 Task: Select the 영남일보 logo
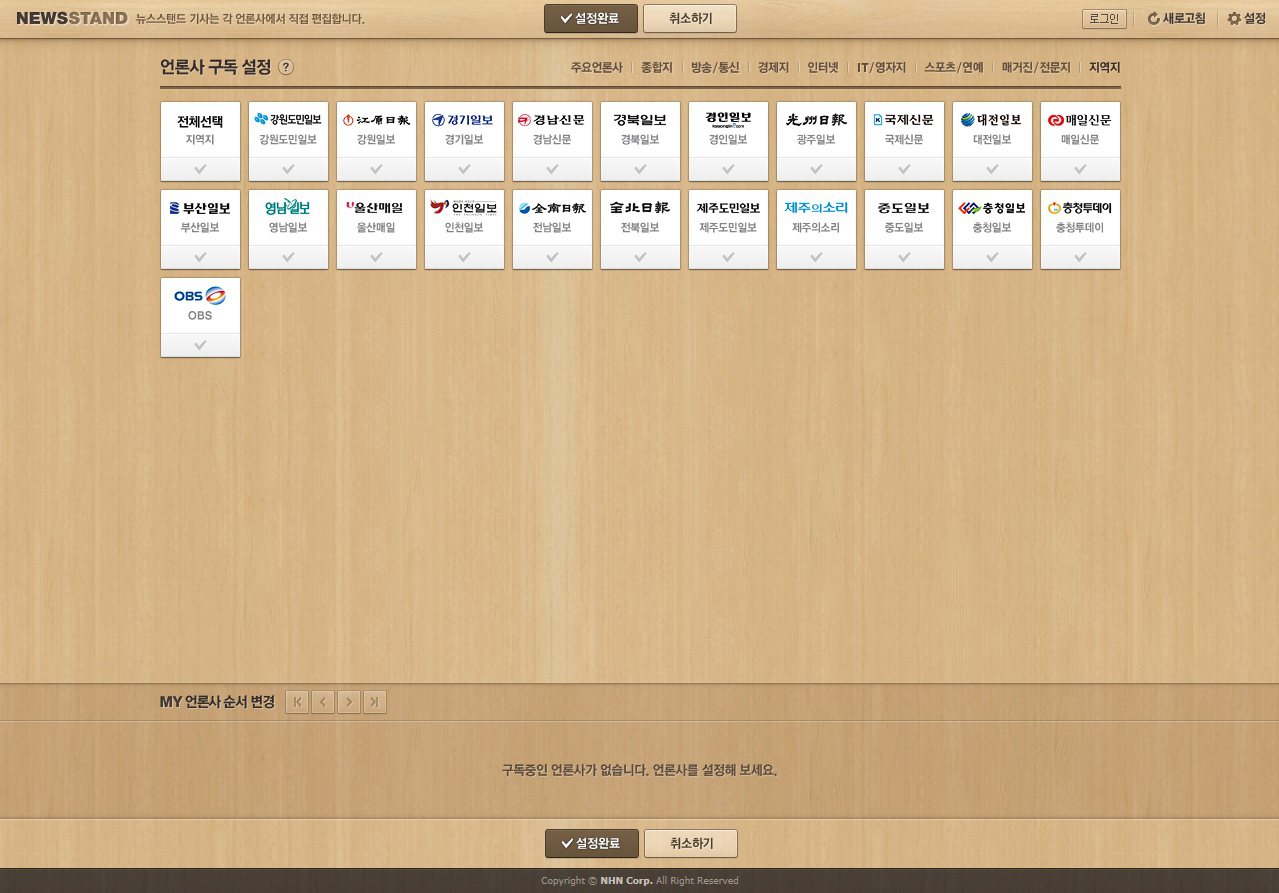coord(288,208)
